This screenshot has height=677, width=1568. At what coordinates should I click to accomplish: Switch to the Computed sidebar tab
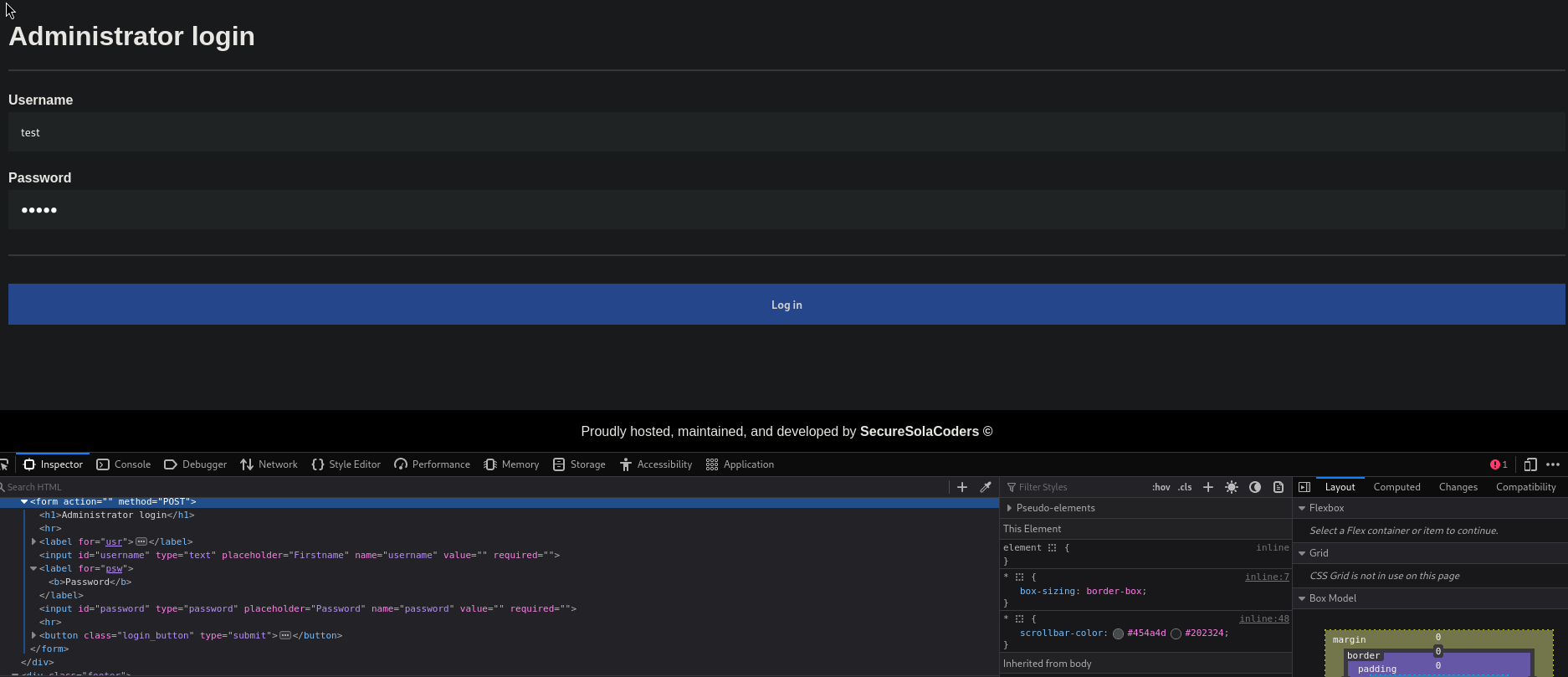click(1396, 487)
